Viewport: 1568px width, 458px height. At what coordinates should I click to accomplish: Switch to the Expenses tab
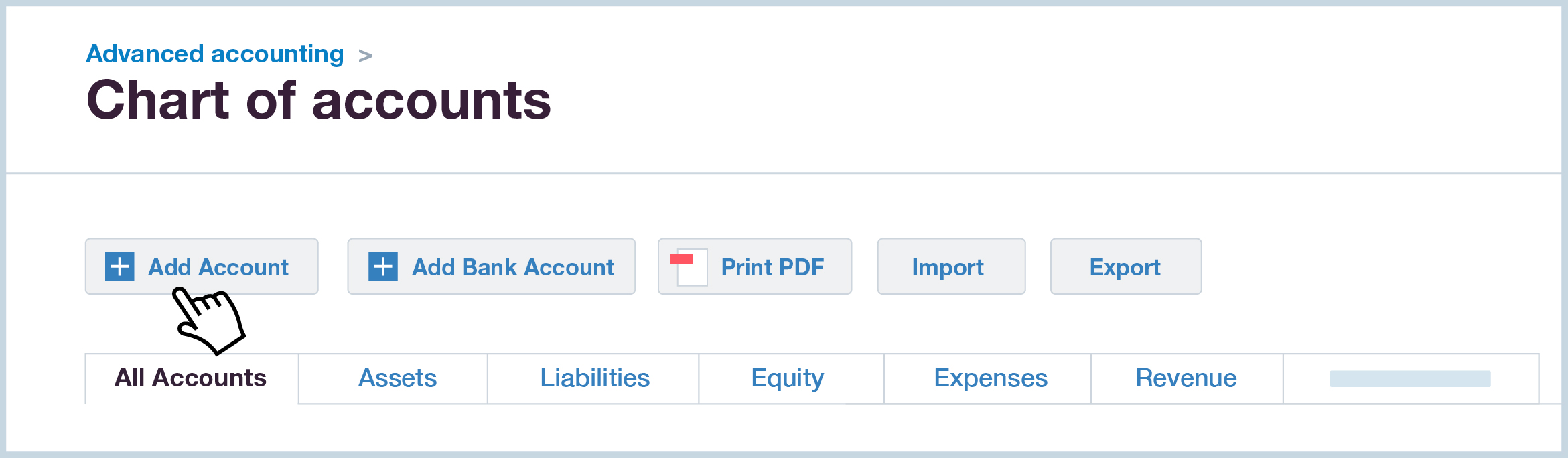pos(991,378)
